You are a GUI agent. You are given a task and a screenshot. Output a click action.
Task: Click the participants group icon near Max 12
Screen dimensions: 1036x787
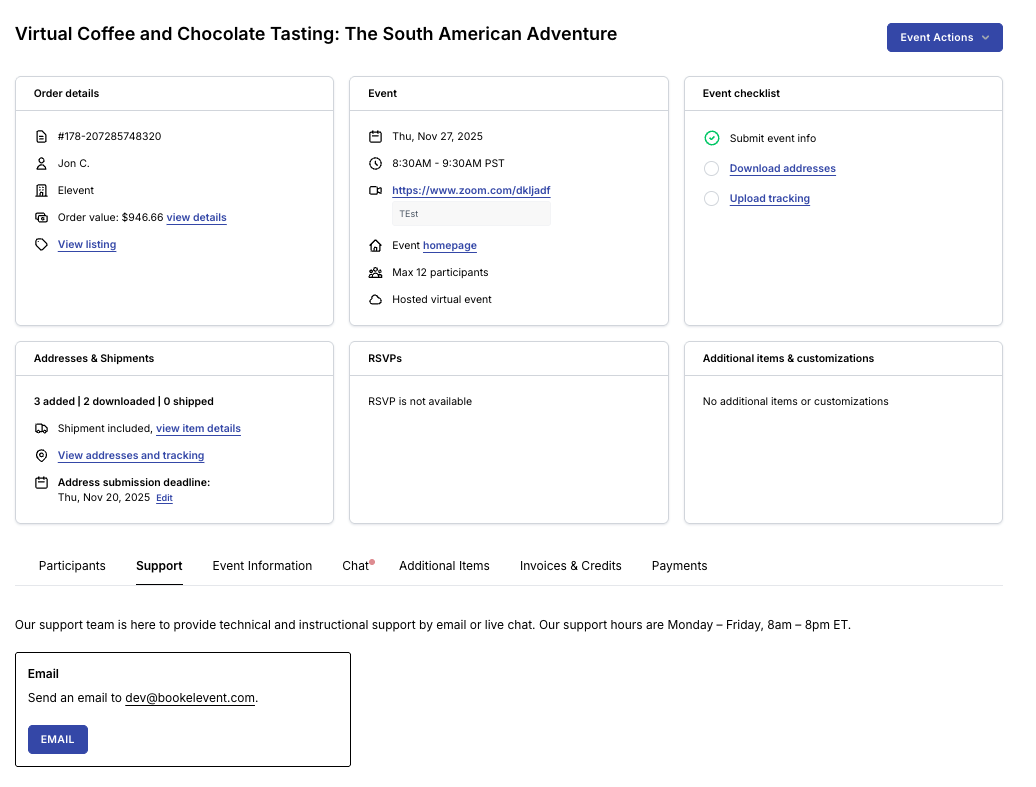tap(375, 272)
